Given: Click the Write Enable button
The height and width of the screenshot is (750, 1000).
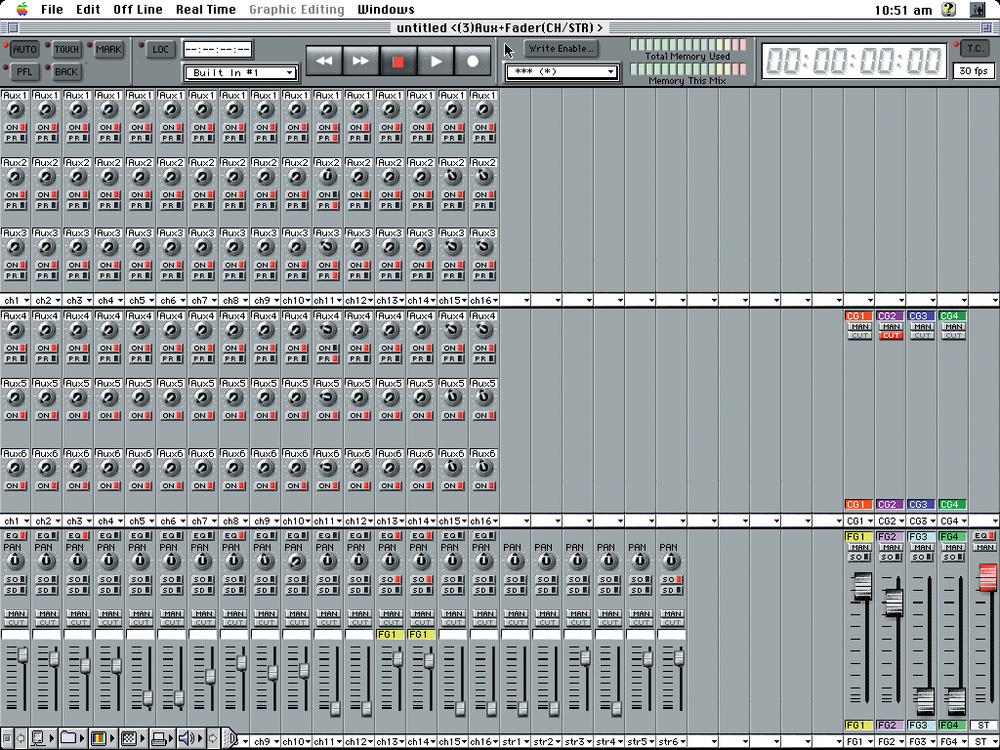Looking at the screenshot, I should pyautogui.click(x=561, y=48).
